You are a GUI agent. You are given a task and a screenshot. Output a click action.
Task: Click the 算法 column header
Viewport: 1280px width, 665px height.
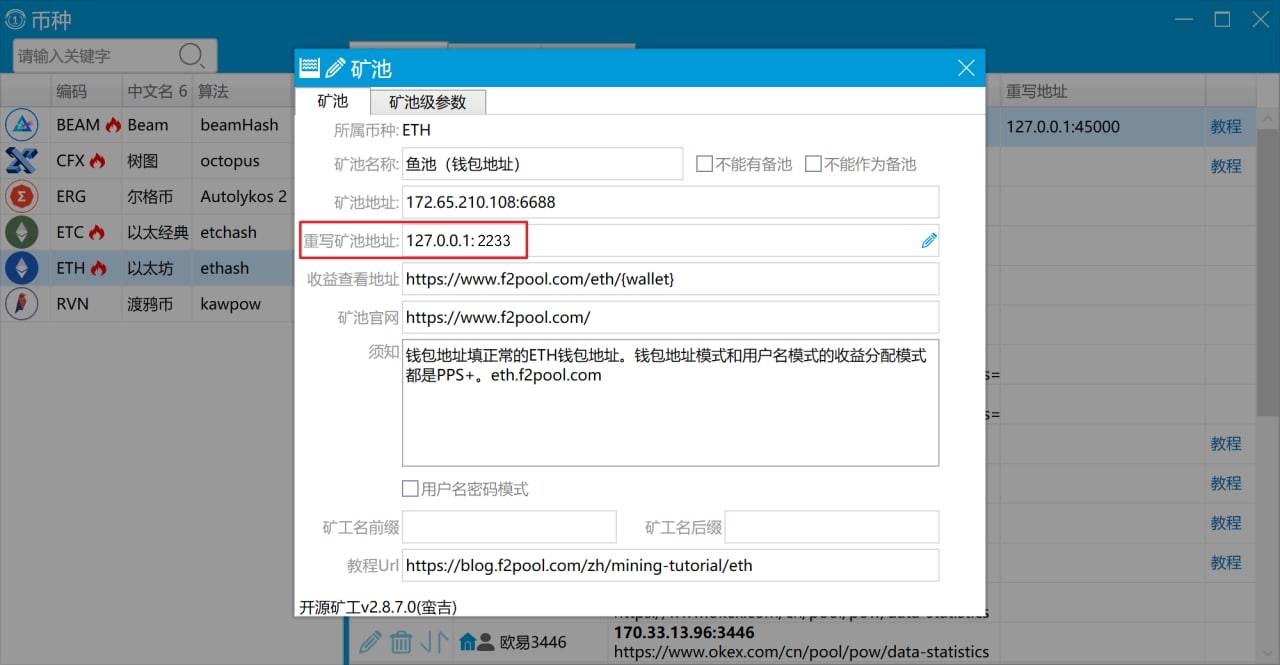click(213, 91)
